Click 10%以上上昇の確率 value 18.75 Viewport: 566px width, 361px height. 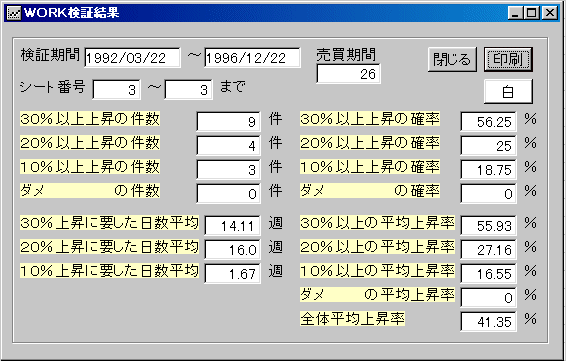(488, 170)
